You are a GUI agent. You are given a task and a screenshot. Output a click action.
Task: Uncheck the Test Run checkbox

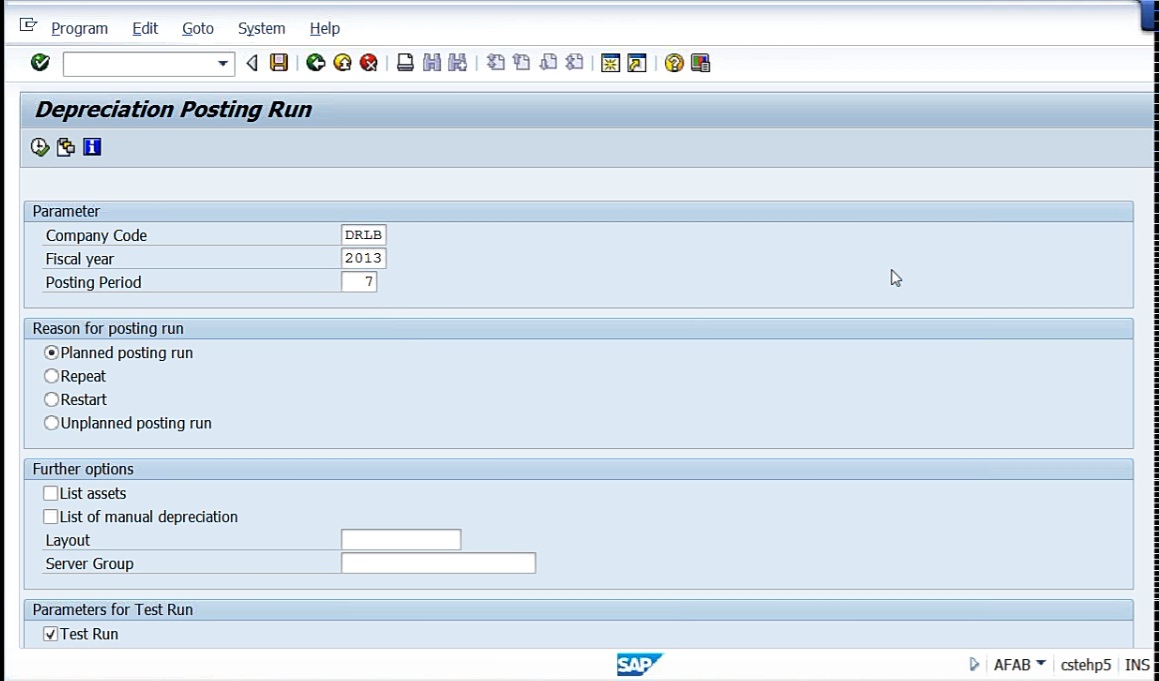click(x=50, y=634)
